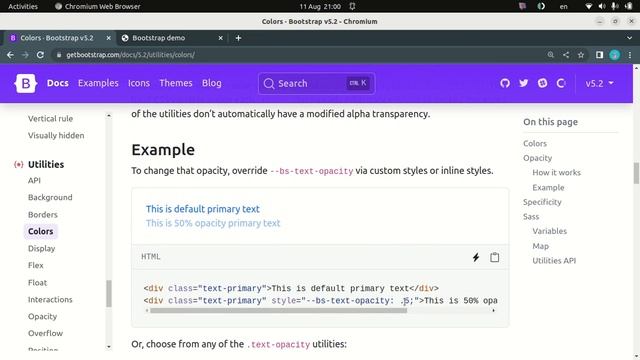Jump to Sass section
Screen dimensions: 640x360
531,216
